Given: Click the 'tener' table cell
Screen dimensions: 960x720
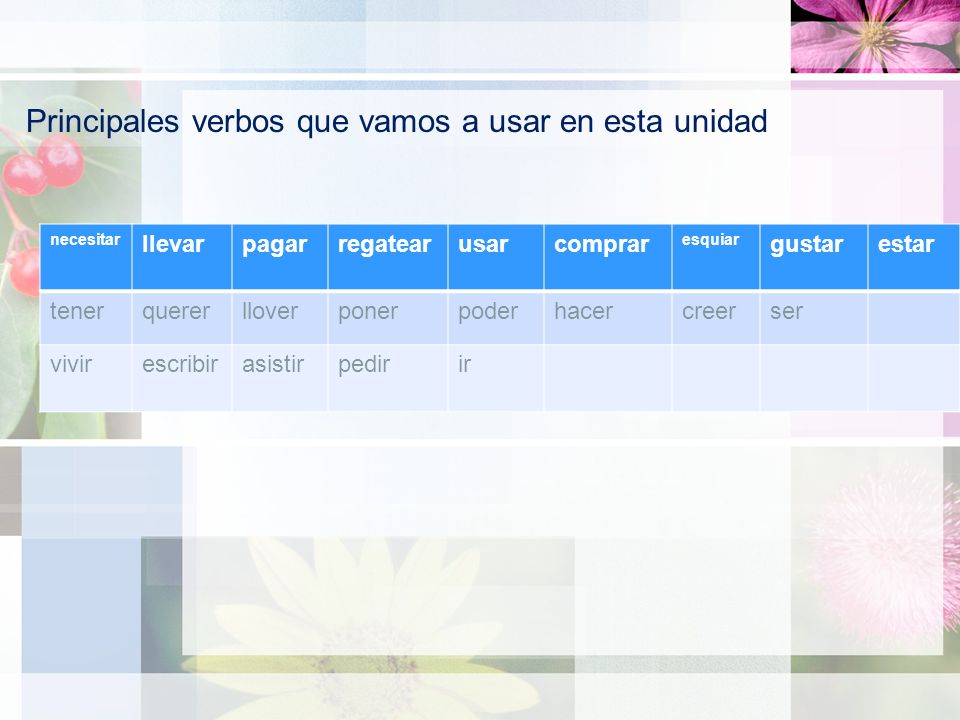Looking at the screenshot, I should (86, 318).
